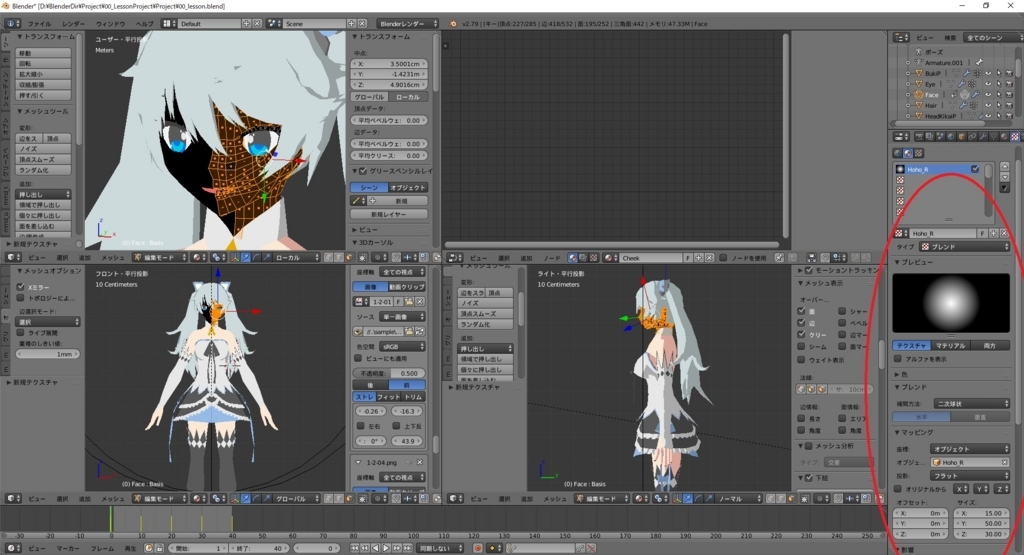Click the Hoho_R texture name field

tap(943, 233)
